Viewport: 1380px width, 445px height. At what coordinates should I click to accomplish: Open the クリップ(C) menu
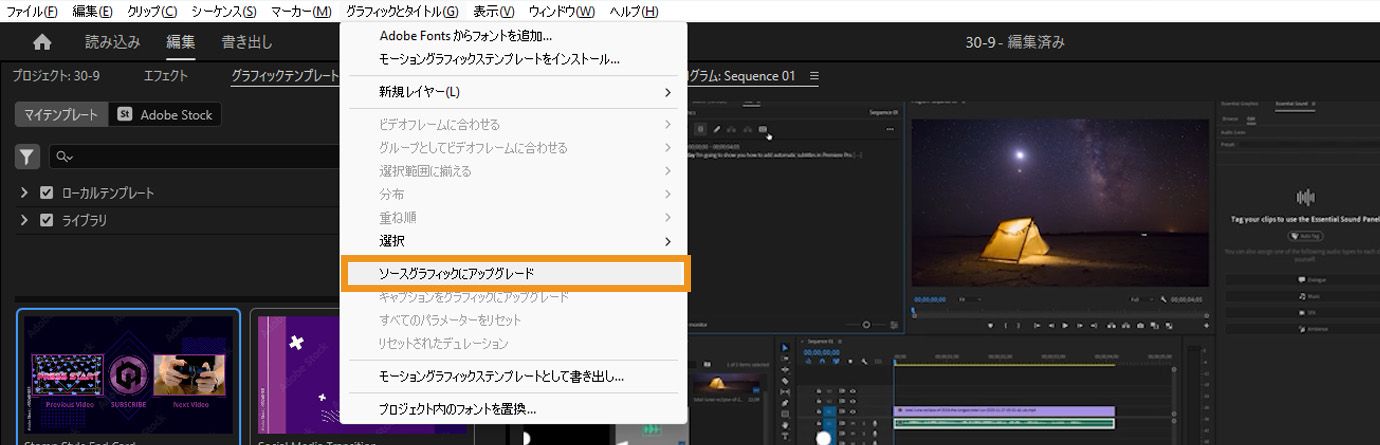152,11
